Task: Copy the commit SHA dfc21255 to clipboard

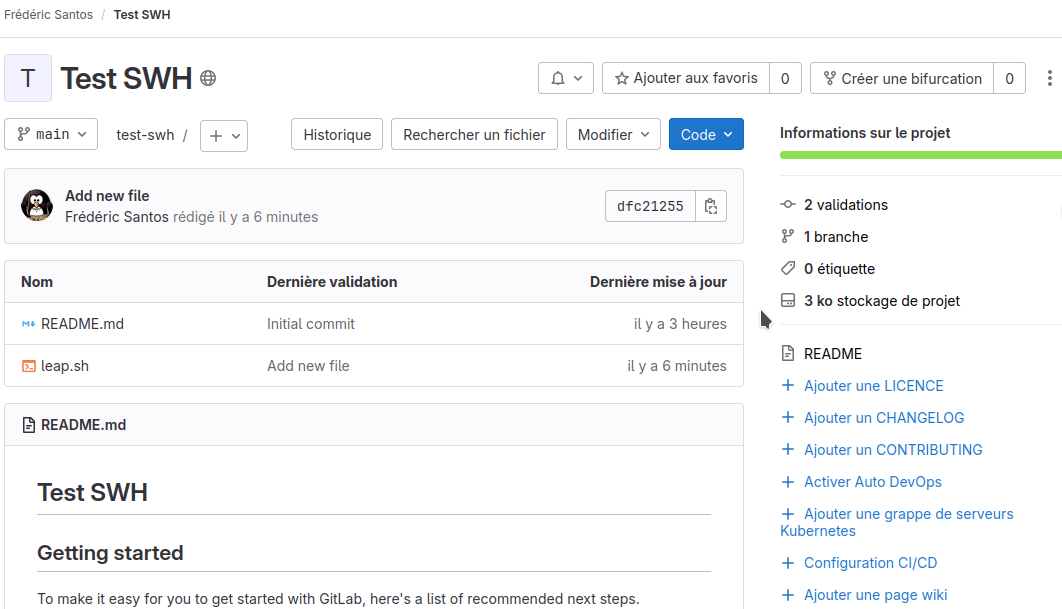Action: coord(710,206)
